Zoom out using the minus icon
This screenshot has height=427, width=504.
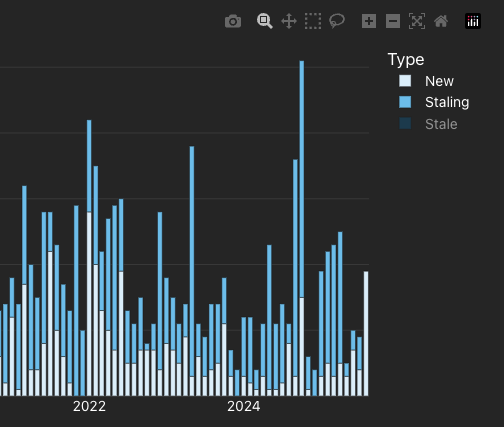(393, 21)
